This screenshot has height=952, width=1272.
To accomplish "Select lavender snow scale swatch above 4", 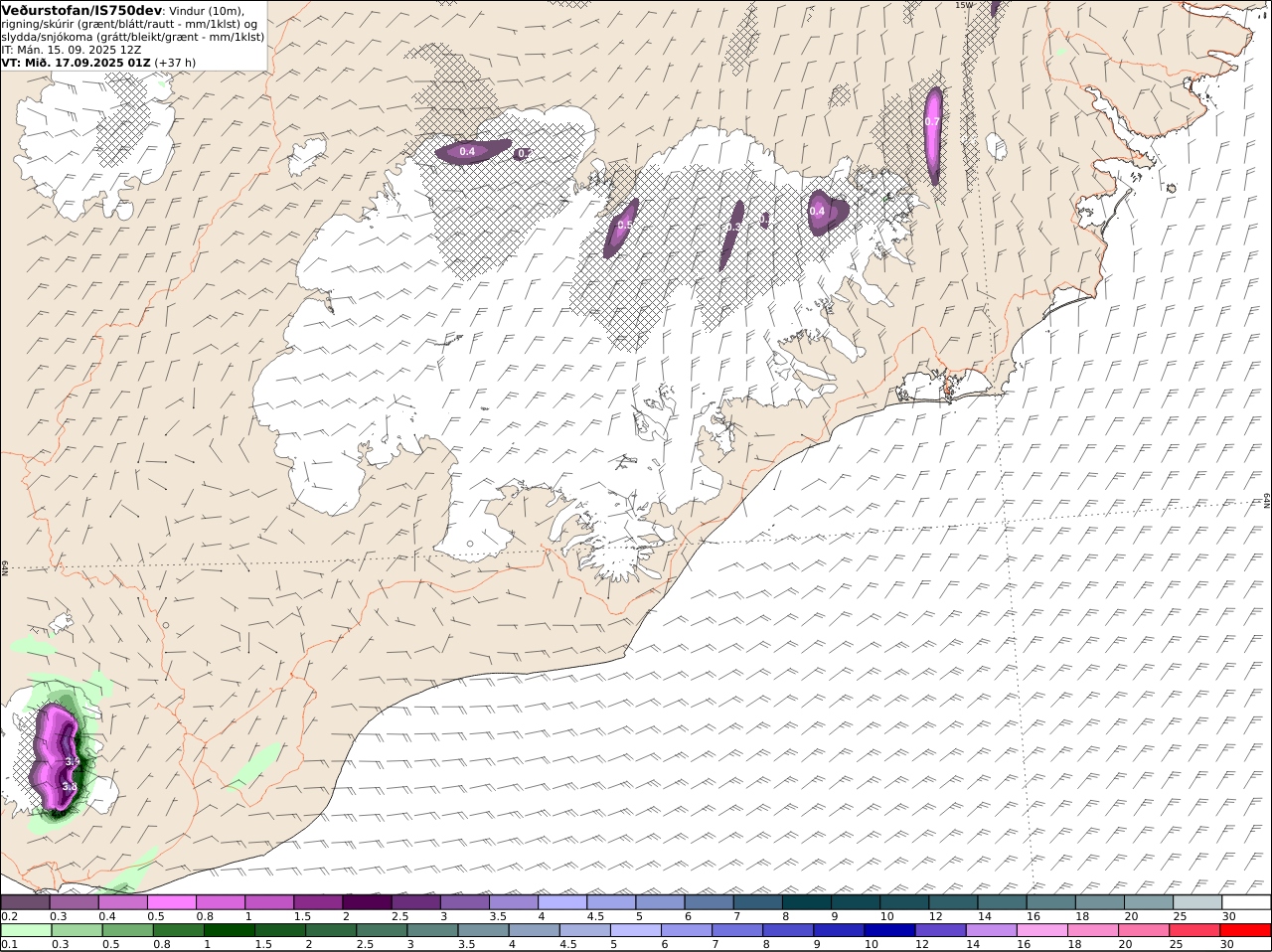I will tap(561, 902).
